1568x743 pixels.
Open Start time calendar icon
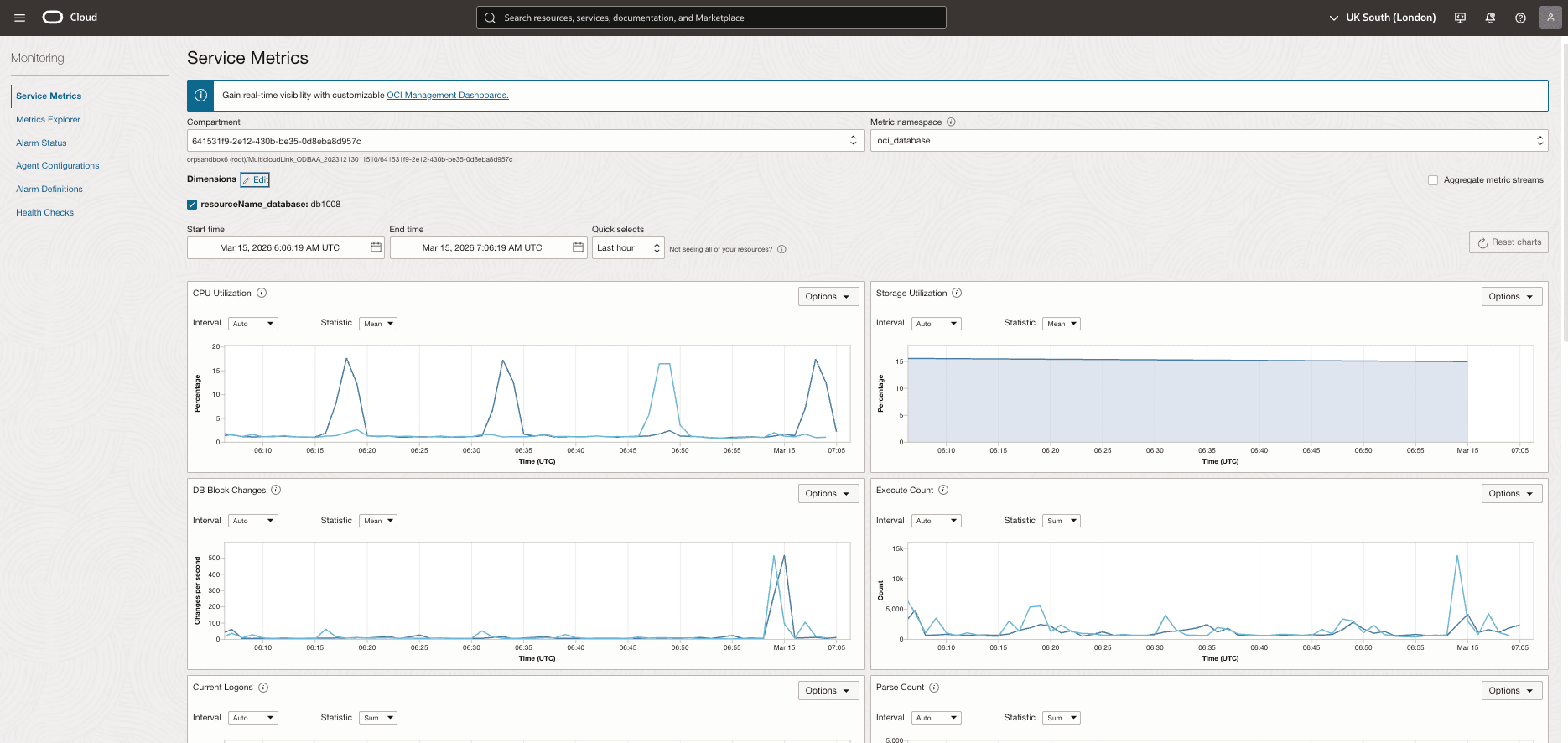[376, 247]
